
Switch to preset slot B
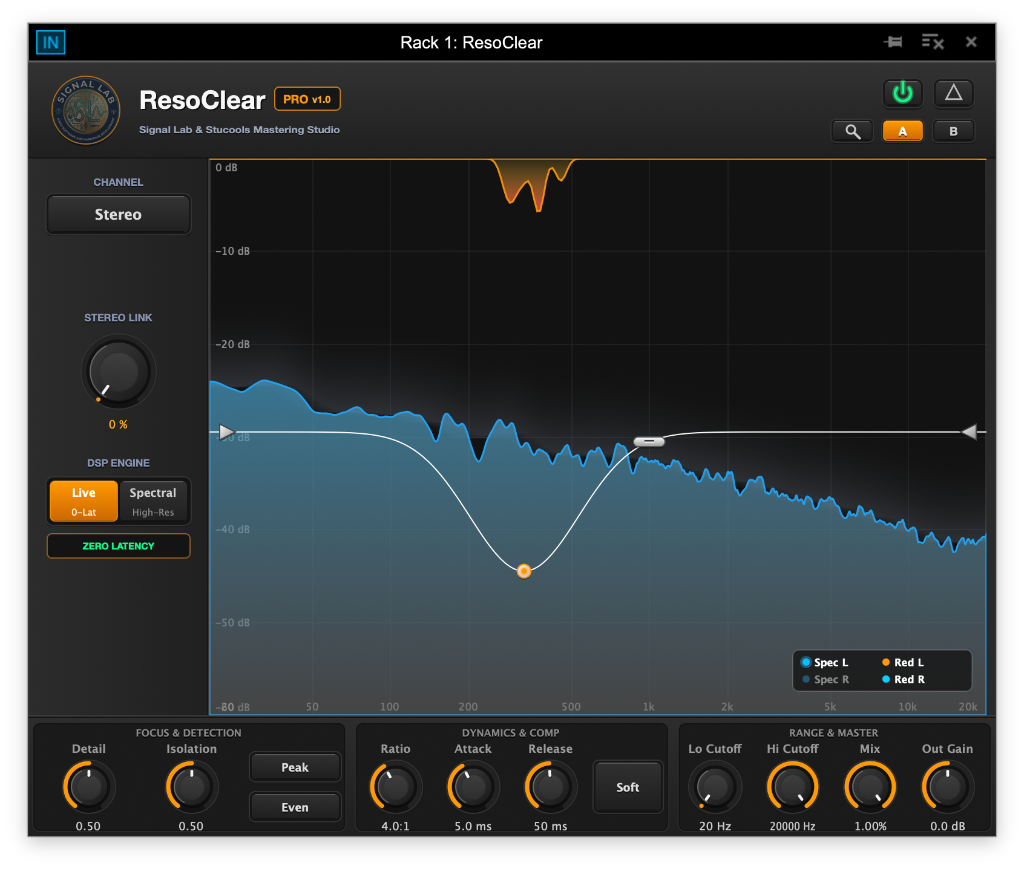pos(953,131)
